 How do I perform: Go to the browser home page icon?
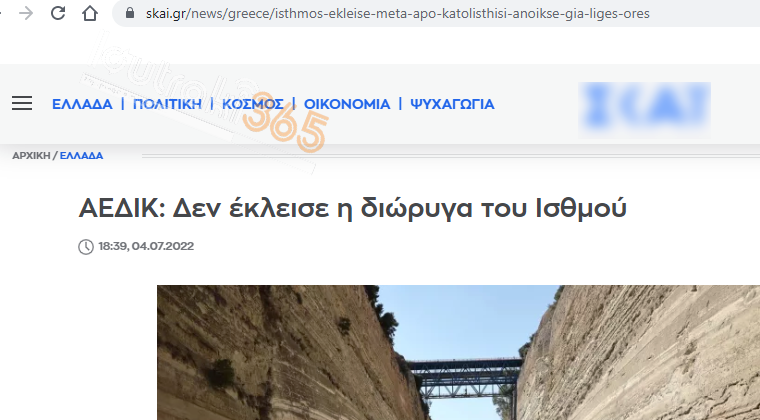pos(90,13)
